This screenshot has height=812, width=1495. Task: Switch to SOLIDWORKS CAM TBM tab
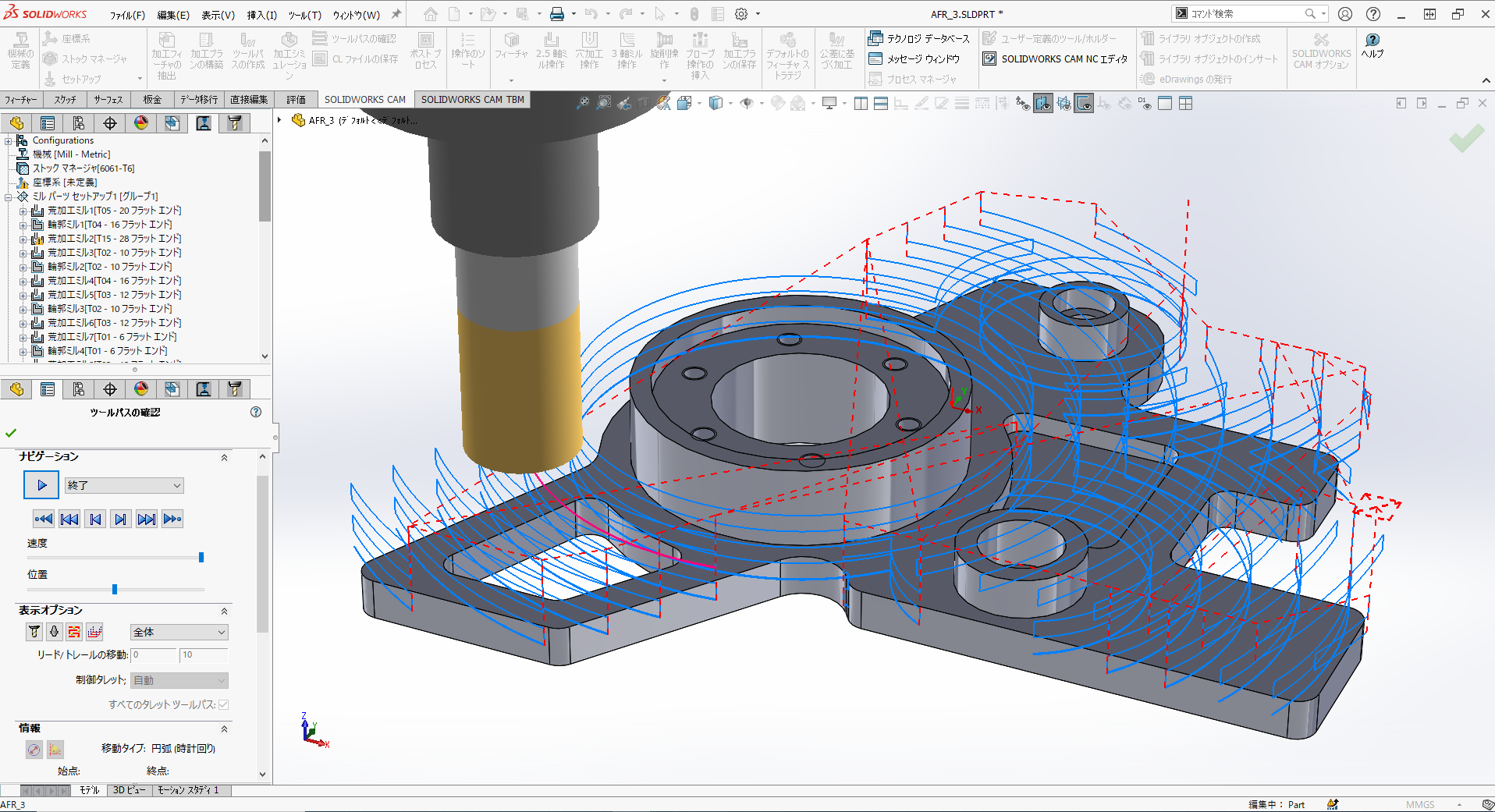coord(473,100)
